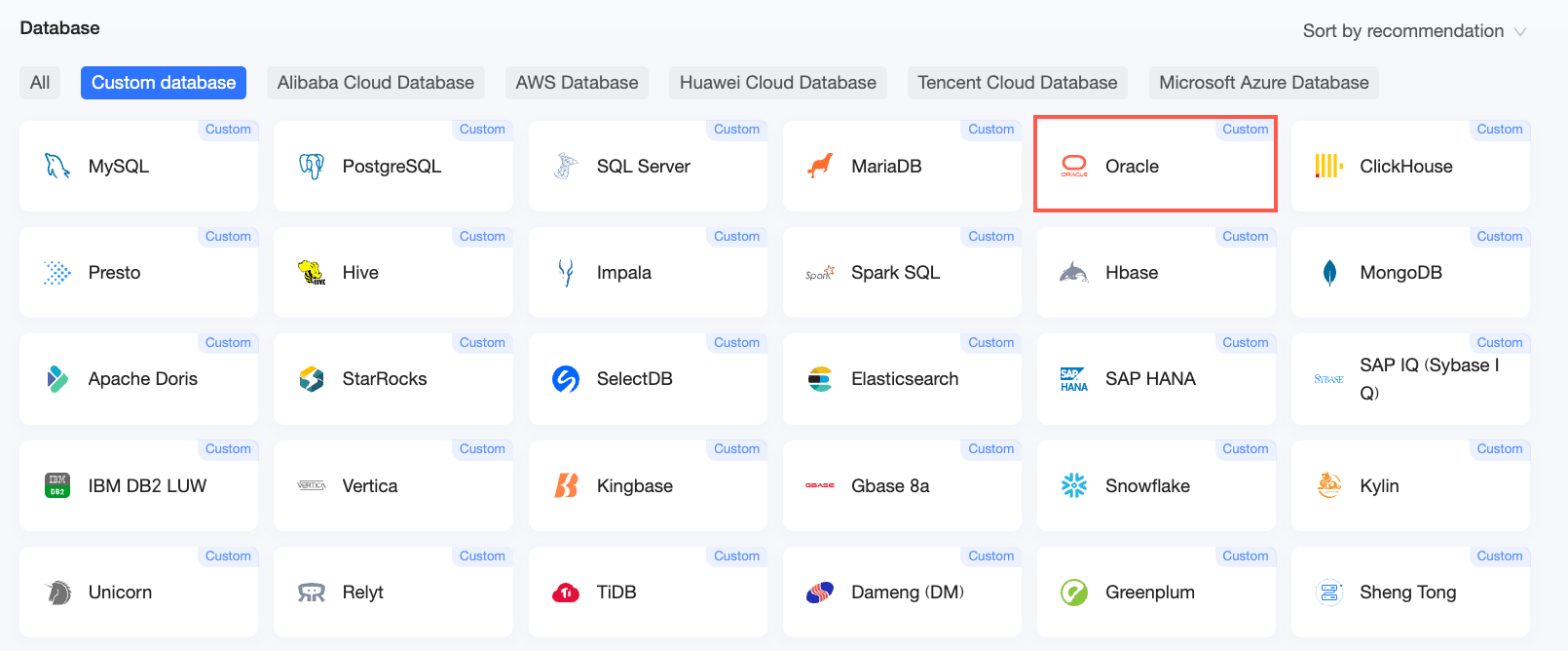Select the MongoDB name text

click(1400, 273)
